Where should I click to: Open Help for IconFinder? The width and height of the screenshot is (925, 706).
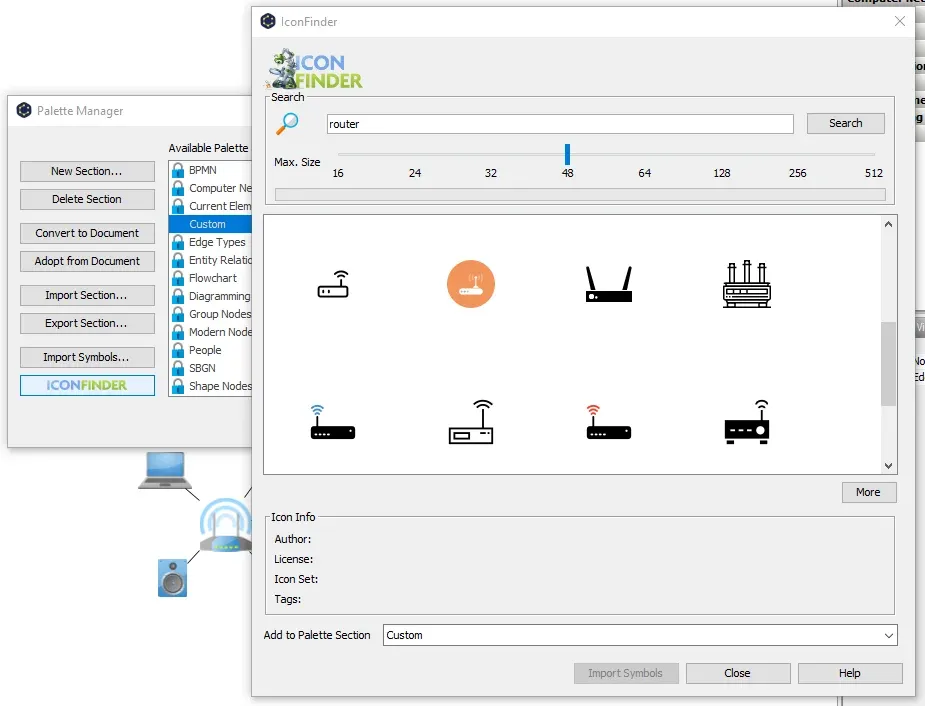pos(849,673)
